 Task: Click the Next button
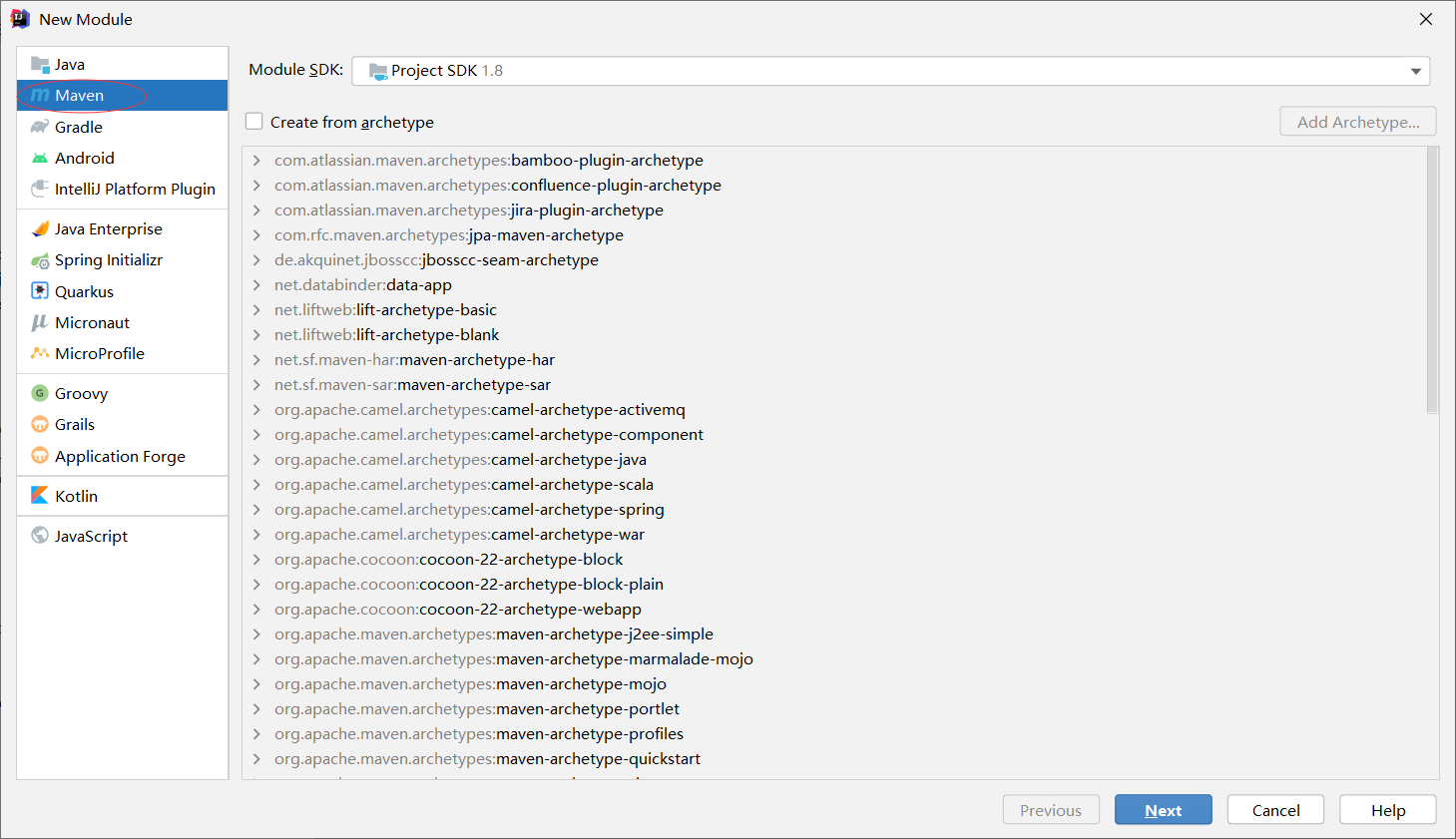(1163, 810)
